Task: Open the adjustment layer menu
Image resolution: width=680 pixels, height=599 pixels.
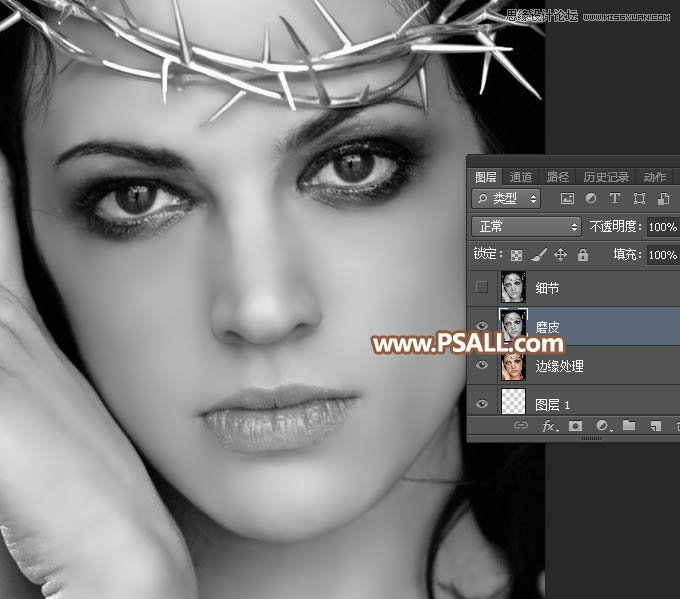Action: (603, 426)
